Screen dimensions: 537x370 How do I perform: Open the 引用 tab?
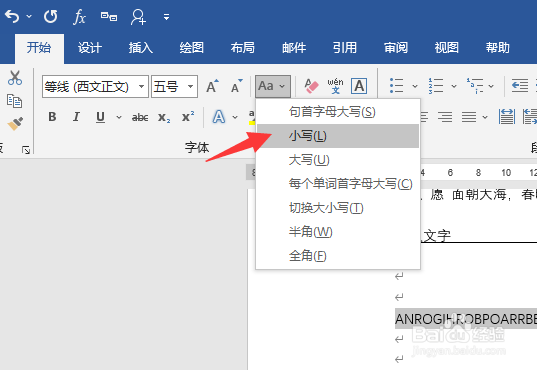345,48
